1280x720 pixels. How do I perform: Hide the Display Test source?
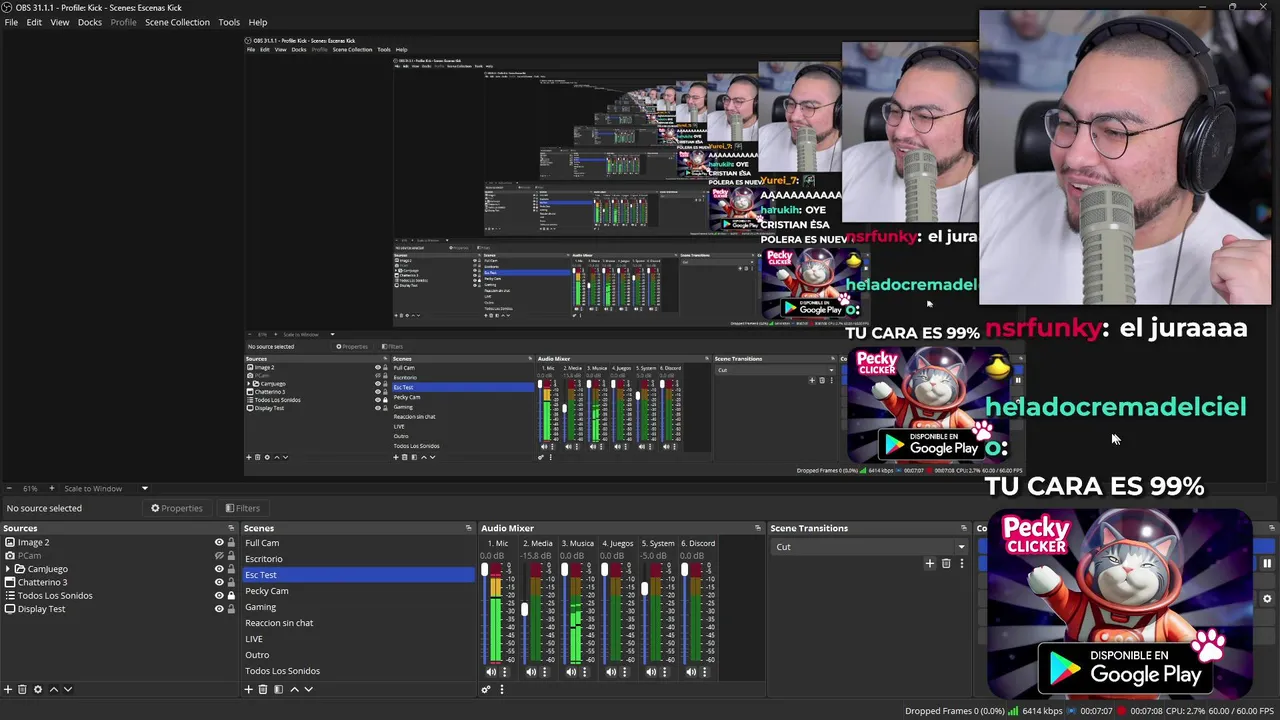pyautogui.click(x=219, y=609)
